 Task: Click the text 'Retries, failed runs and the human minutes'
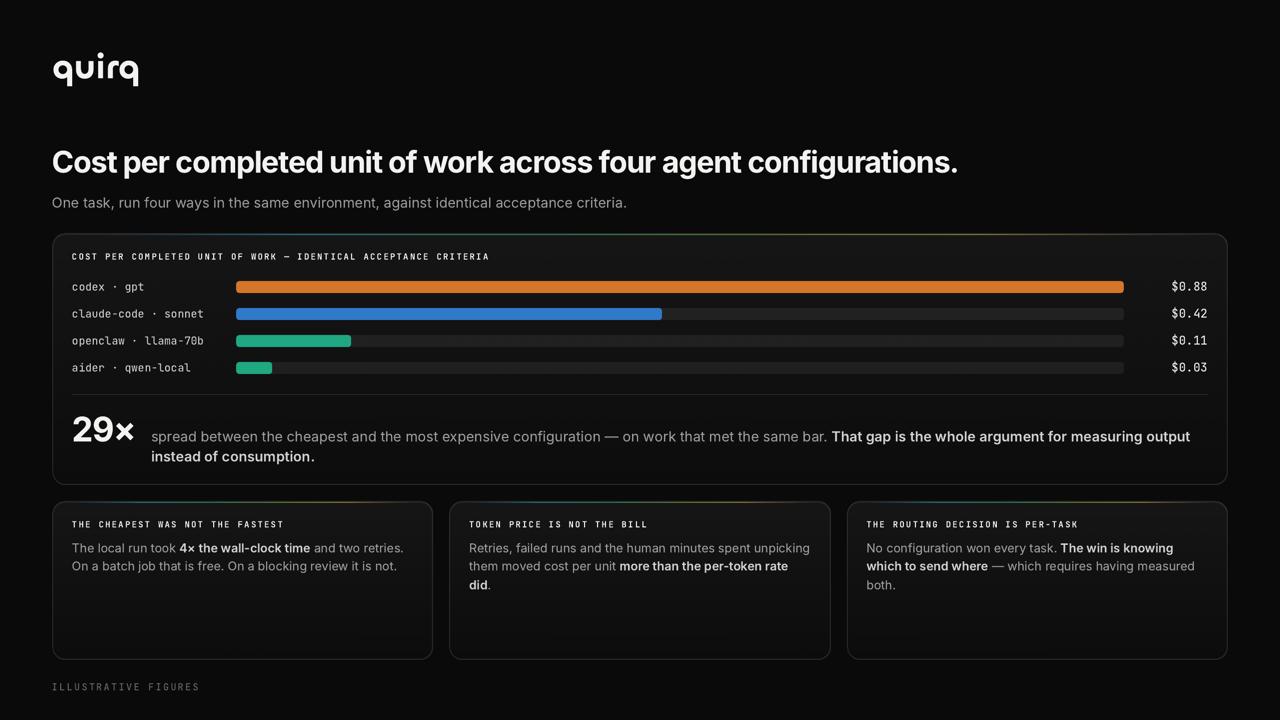[595, 548]
